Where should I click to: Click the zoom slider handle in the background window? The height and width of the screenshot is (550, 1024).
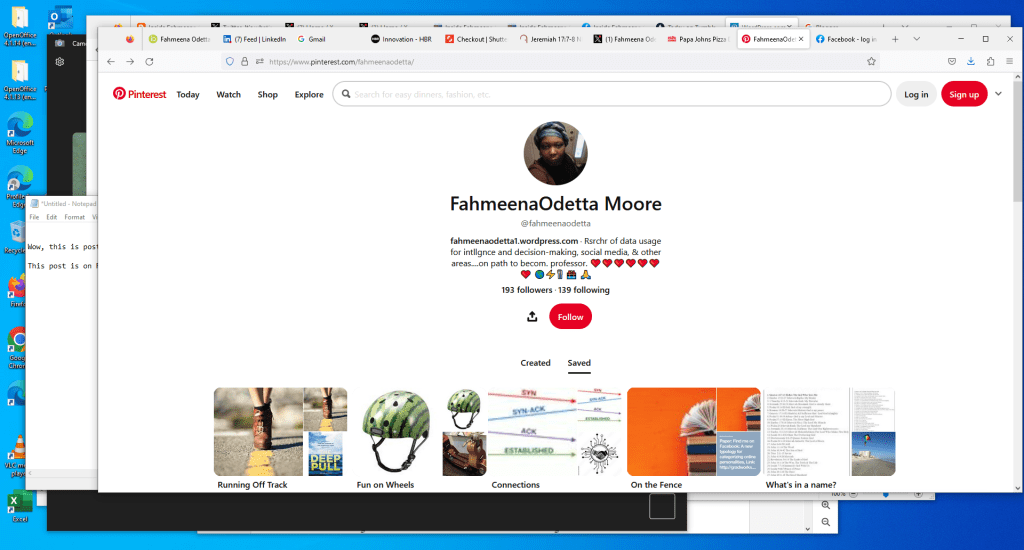click(x=886, y=494)
